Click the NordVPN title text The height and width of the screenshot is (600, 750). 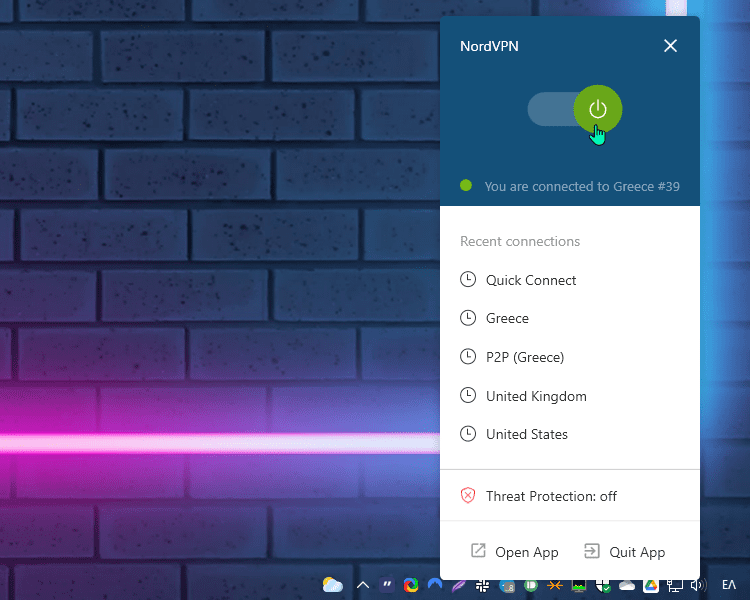coord(489,46)
